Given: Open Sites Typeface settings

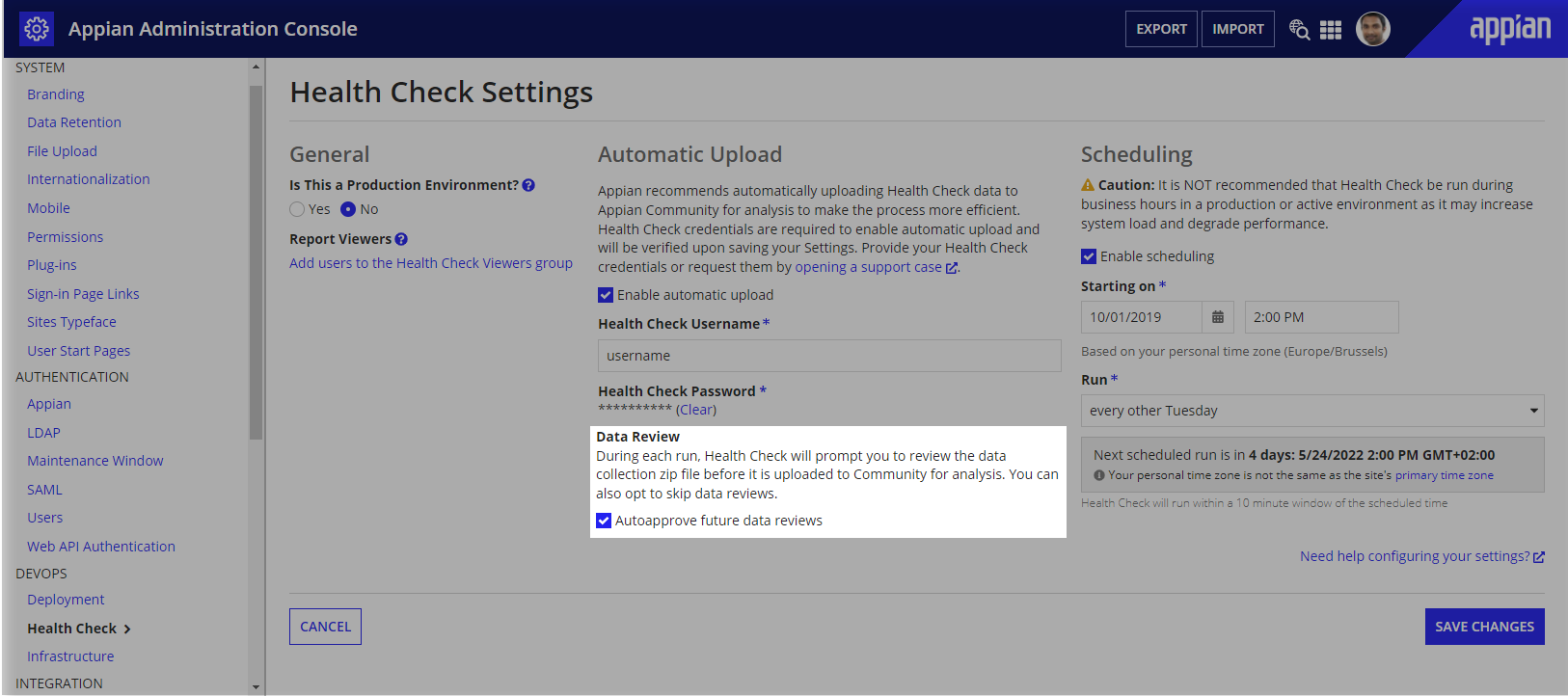Looking at the screenshot, I should (71, 322).
